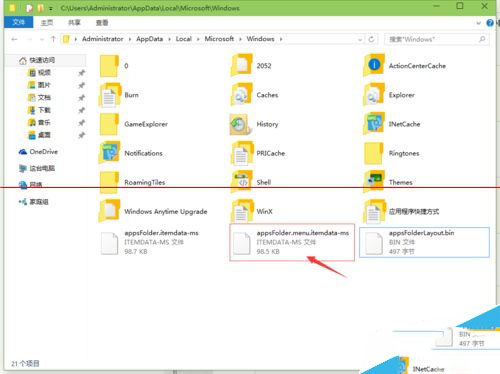Open the WinX folder
The height and width of the screenshot is (374, 500).
252,211
